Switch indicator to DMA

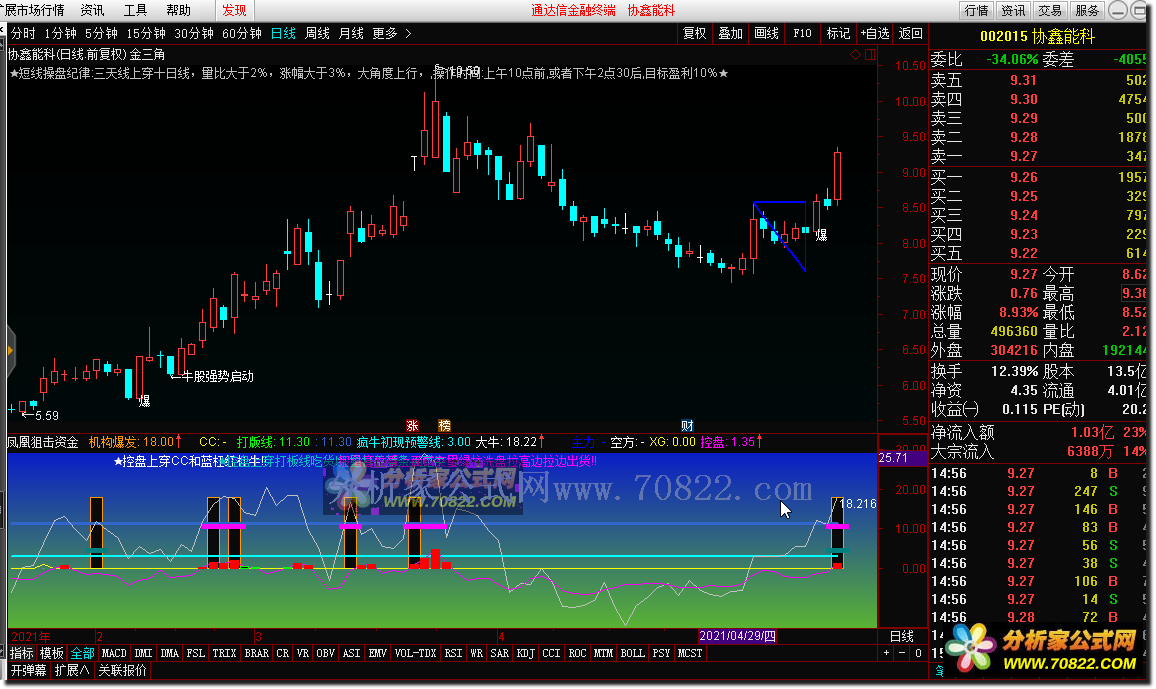(x=170, y=653)
